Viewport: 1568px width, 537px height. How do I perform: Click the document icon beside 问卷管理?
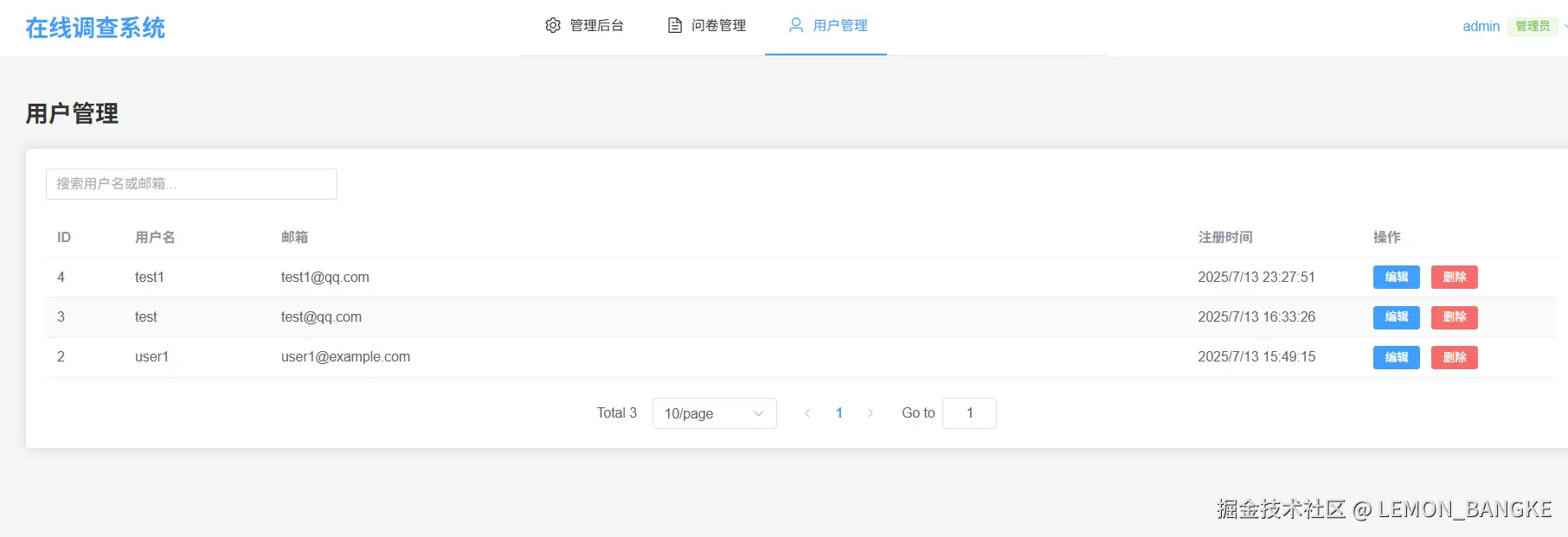pos(675,26)
